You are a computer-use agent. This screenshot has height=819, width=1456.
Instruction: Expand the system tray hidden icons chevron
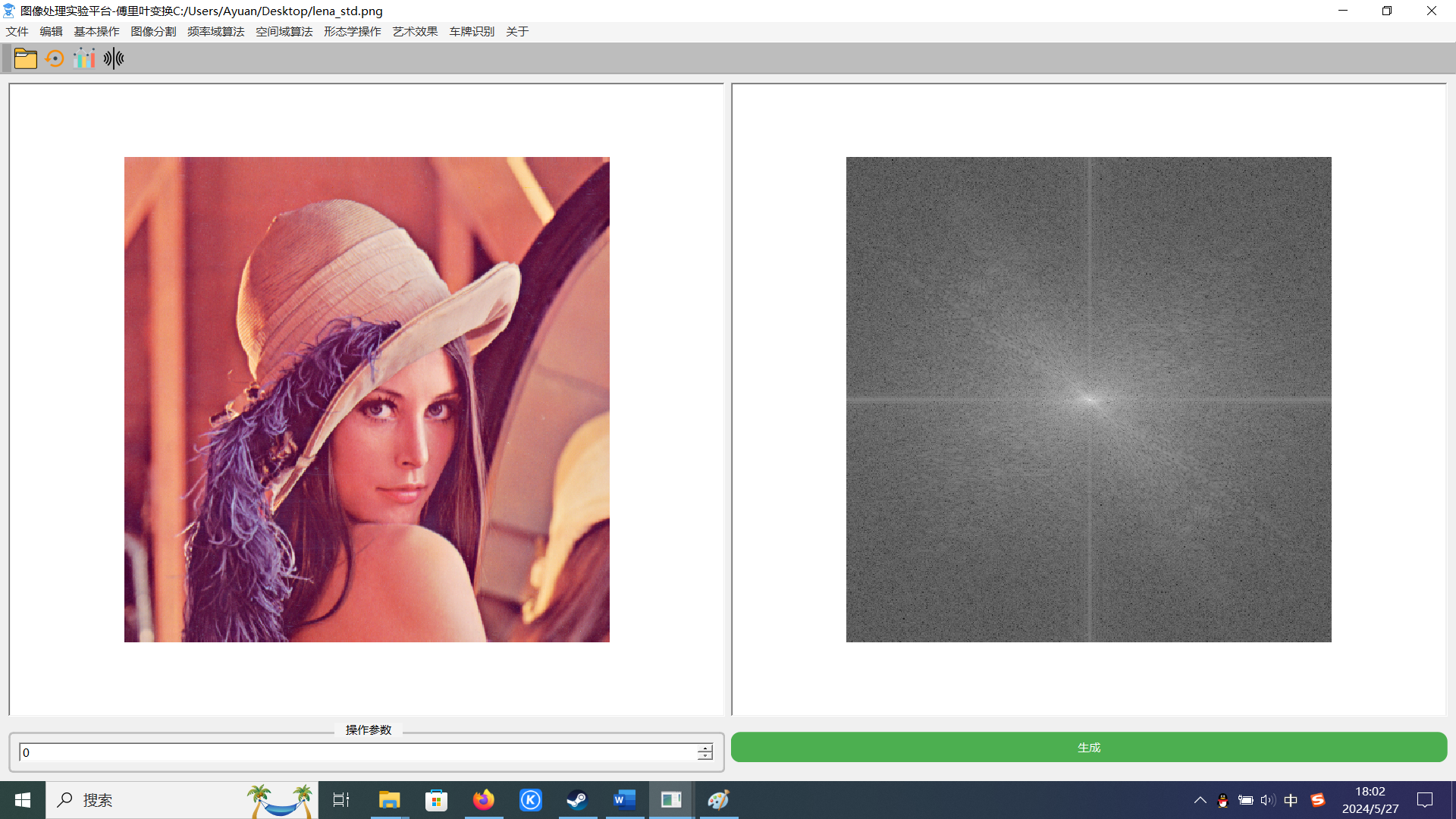1200,800
